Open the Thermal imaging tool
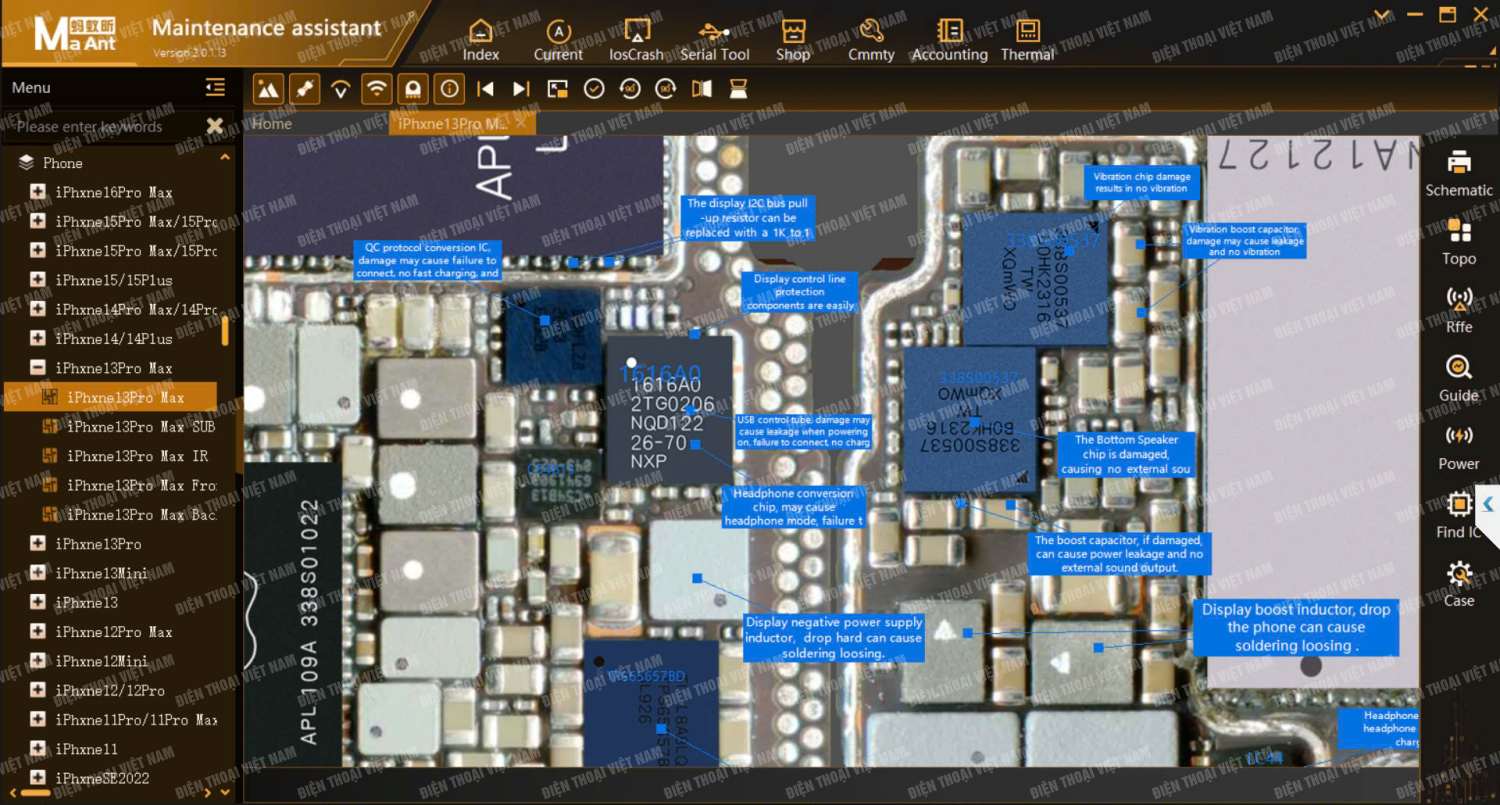This screenshot has width=1500, height=805. click(1028, 40)
